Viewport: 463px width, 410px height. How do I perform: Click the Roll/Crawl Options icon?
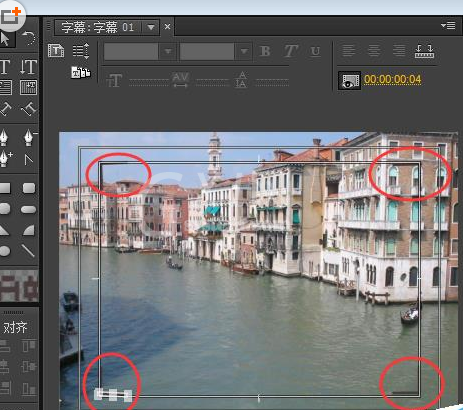[x=81, y=51]
